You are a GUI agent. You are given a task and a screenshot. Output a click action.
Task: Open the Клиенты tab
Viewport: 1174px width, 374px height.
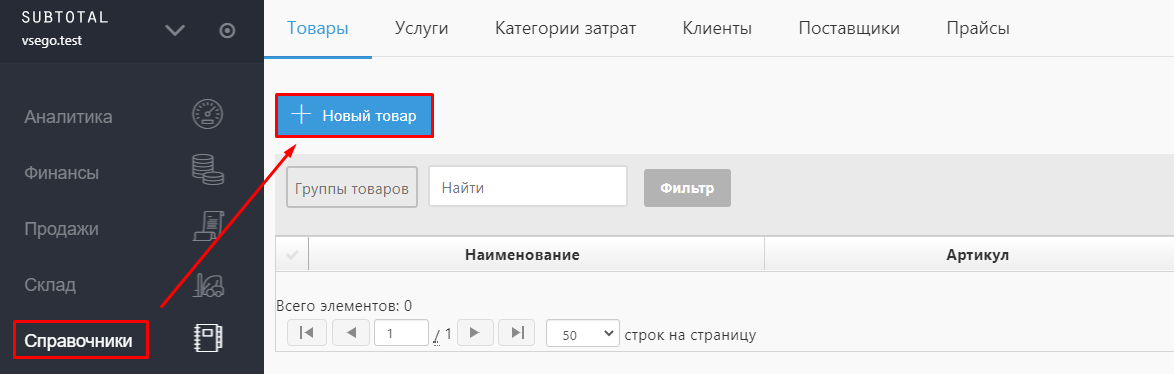[x=717, y=29]
